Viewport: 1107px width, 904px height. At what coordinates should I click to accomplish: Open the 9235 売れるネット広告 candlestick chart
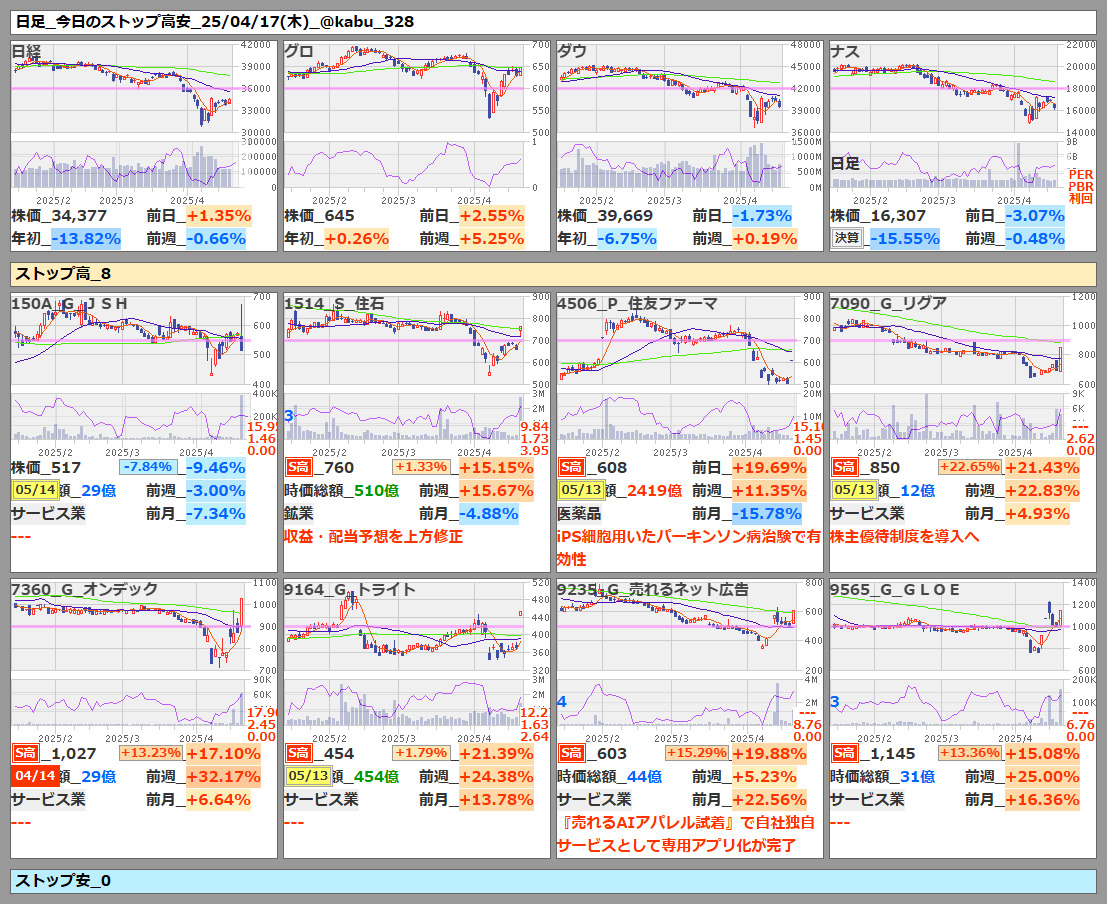(676, 626)
